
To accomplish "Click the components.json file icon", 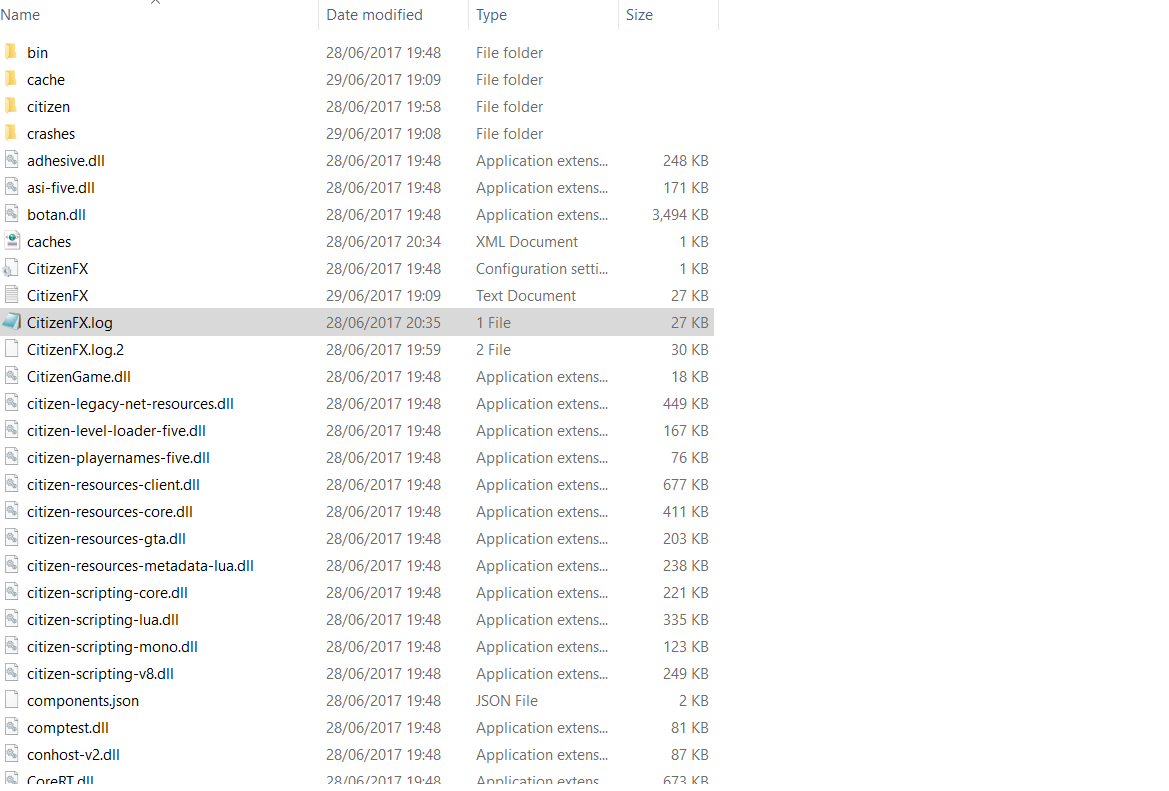I will pos(11,699).
